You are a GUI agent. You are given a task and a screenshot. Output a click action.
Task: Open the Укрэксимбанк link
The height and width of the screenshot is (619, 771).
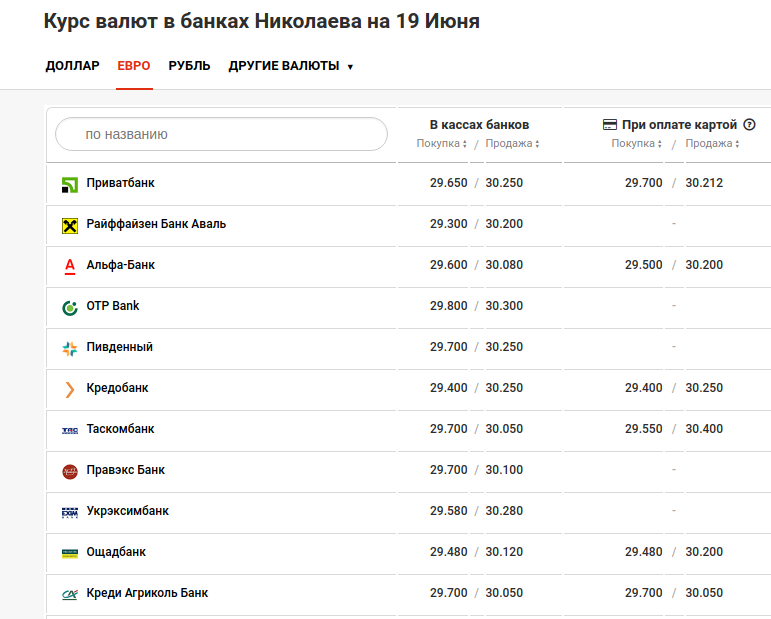pos(127,511)
